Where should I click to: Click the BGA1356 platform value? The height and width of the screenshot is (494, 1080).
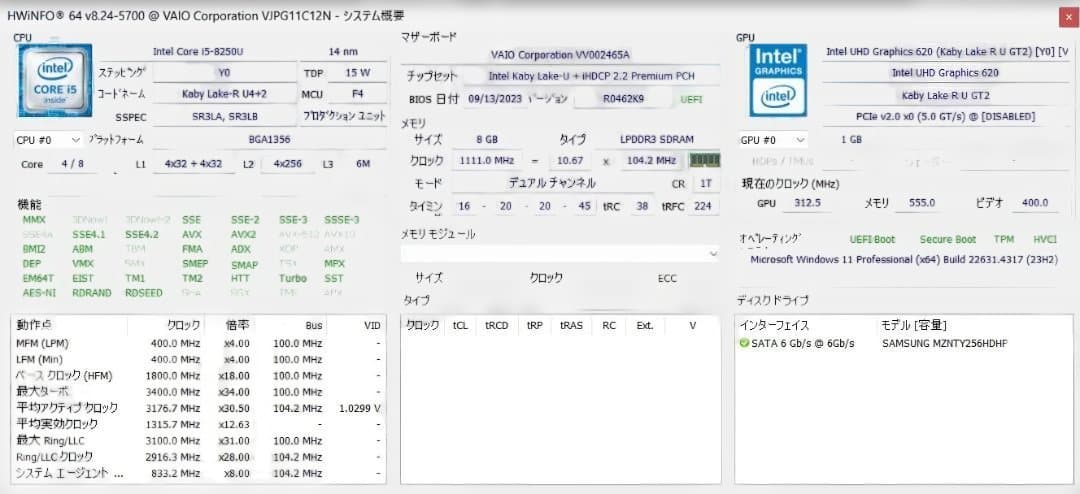(269, 140)
